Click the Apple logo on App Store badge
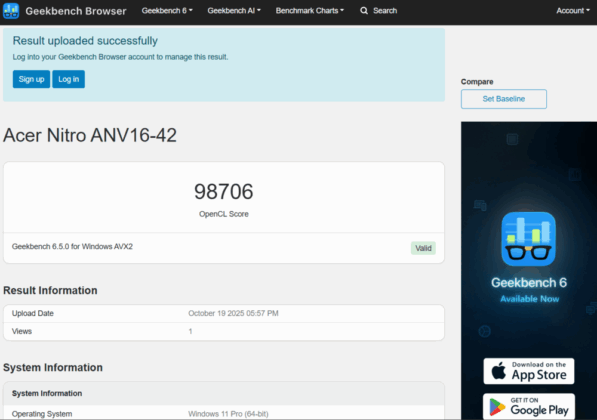The height and width of the screenshot is (420, 597). click(x=498, y=370)
